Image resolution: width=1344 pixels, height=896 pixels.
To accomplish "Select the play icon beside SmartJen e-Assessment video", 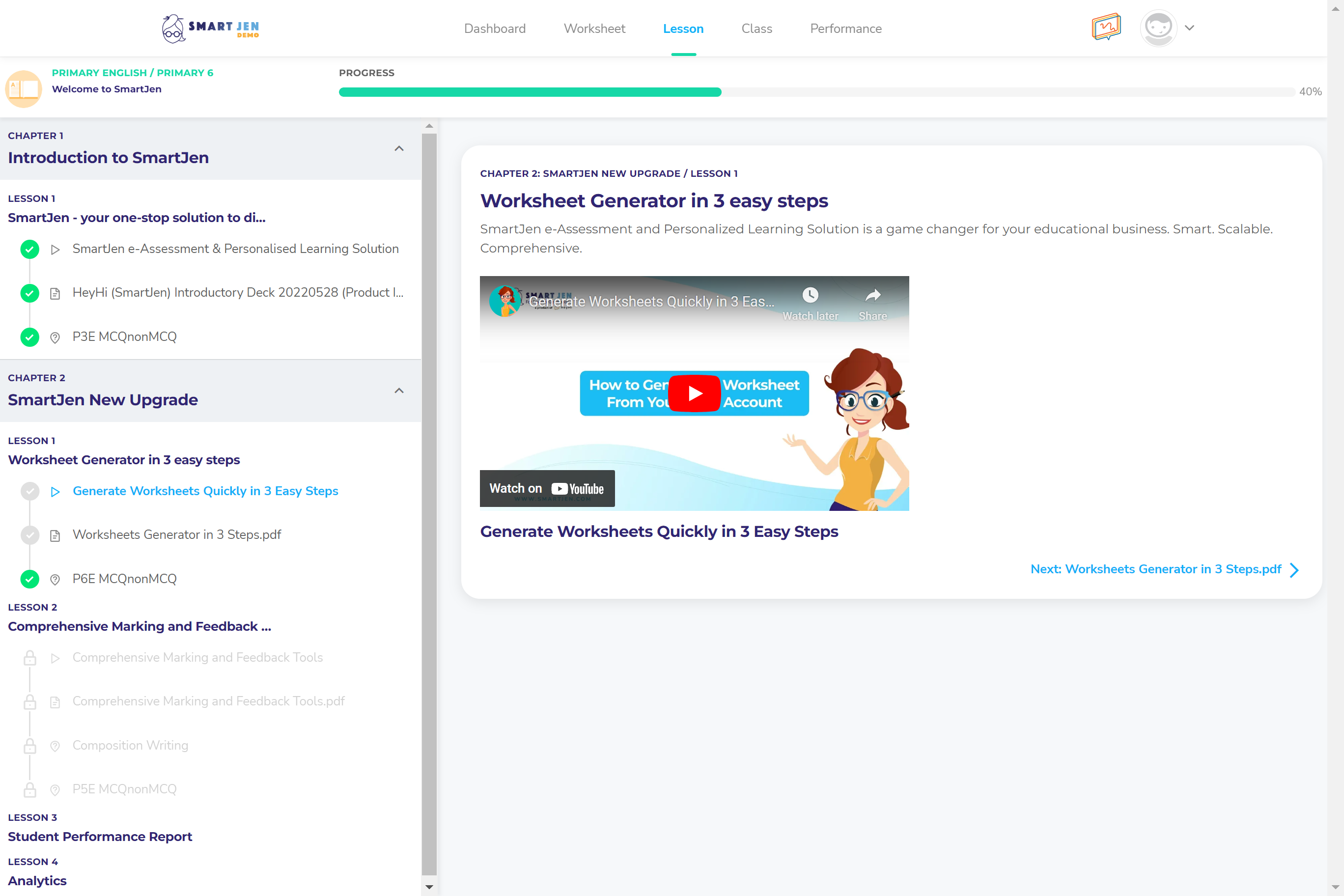I will coord(55,250).
